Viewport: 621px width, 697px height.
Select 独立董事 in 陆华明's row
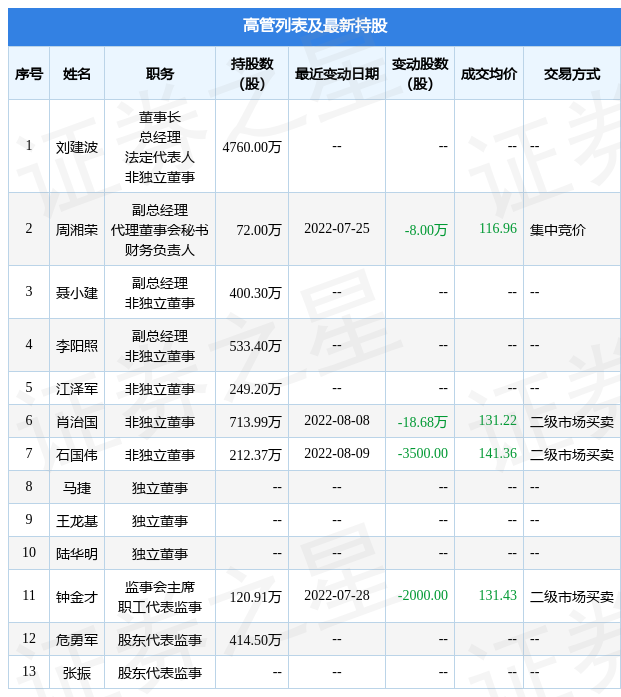(x=160, y=554)
